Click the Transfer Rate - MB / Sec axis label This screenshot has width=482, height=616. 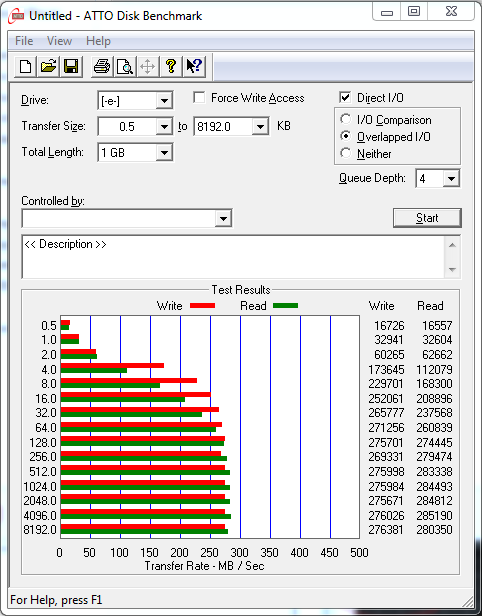coord(204,566)
